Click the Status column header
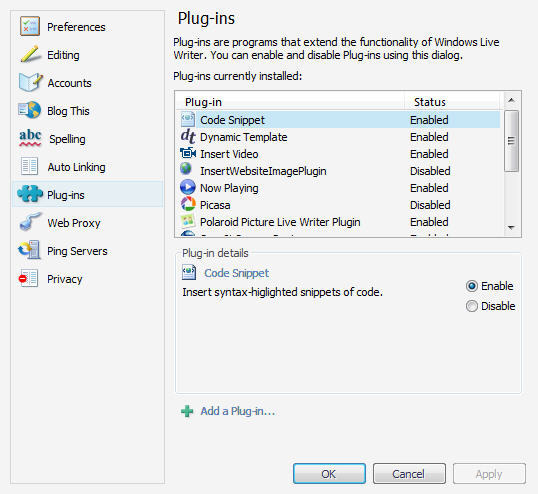 pos(453,102)
